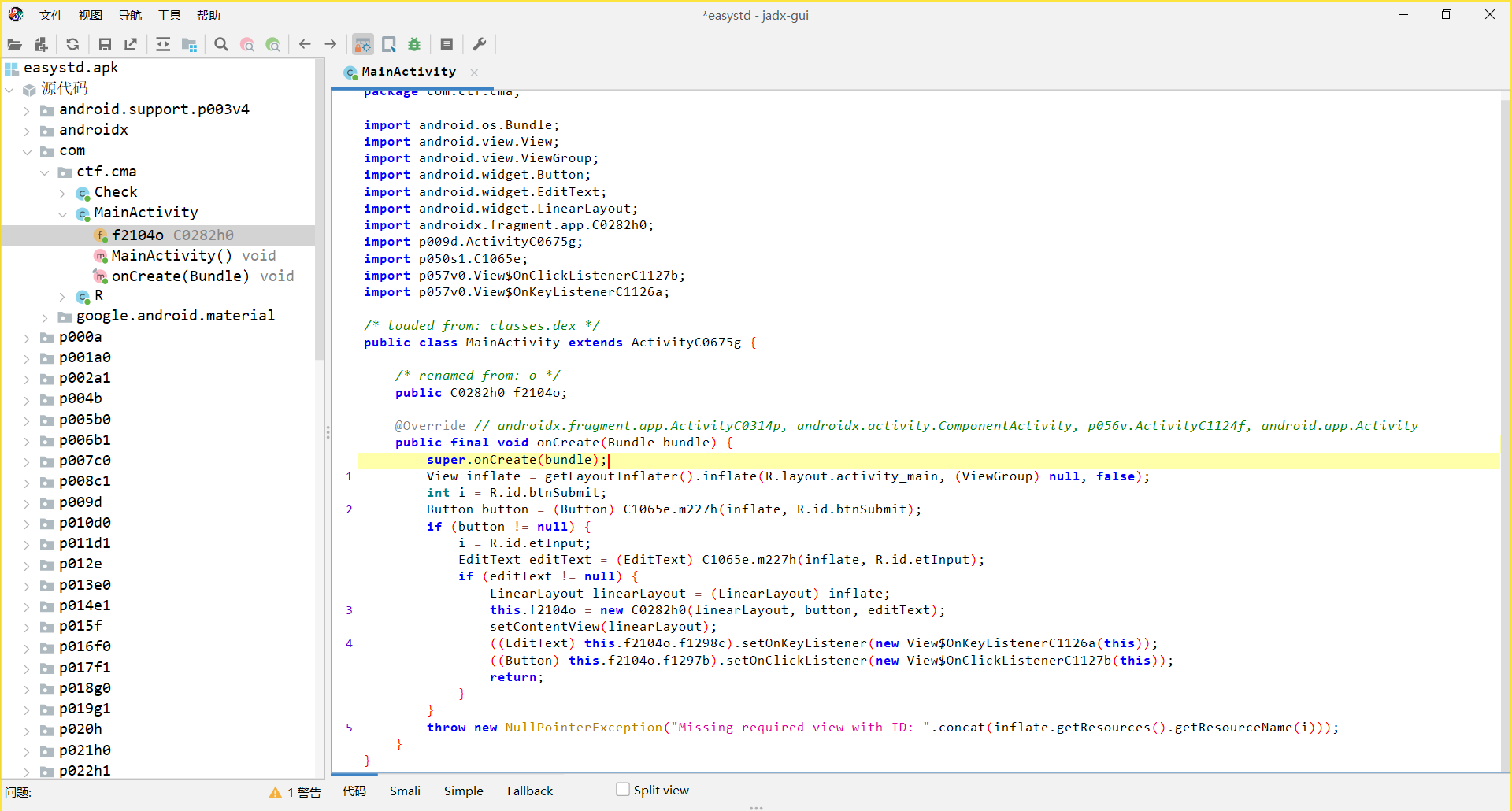The image size is (1512, 811).
Task: Click line number 3 in gutter
Action: coord(349,610)
